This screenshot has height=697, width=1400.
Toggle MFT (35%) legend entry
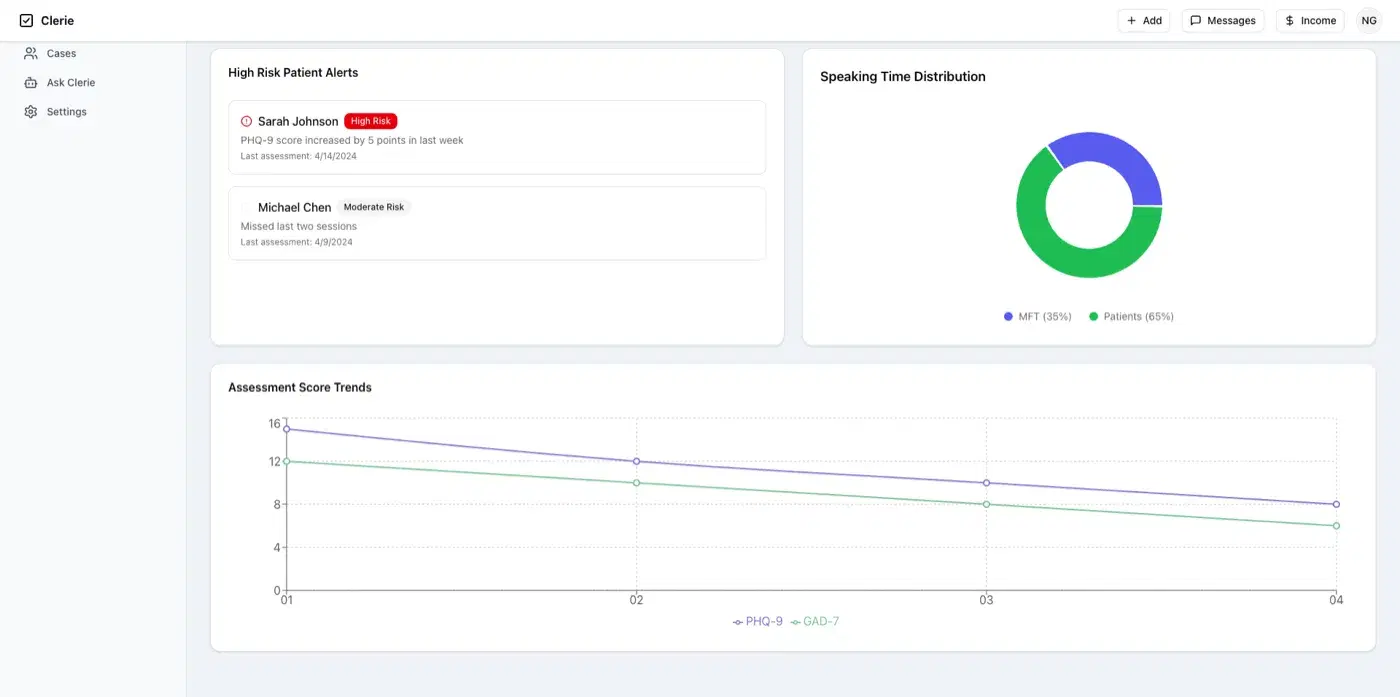coord(1038,316)
